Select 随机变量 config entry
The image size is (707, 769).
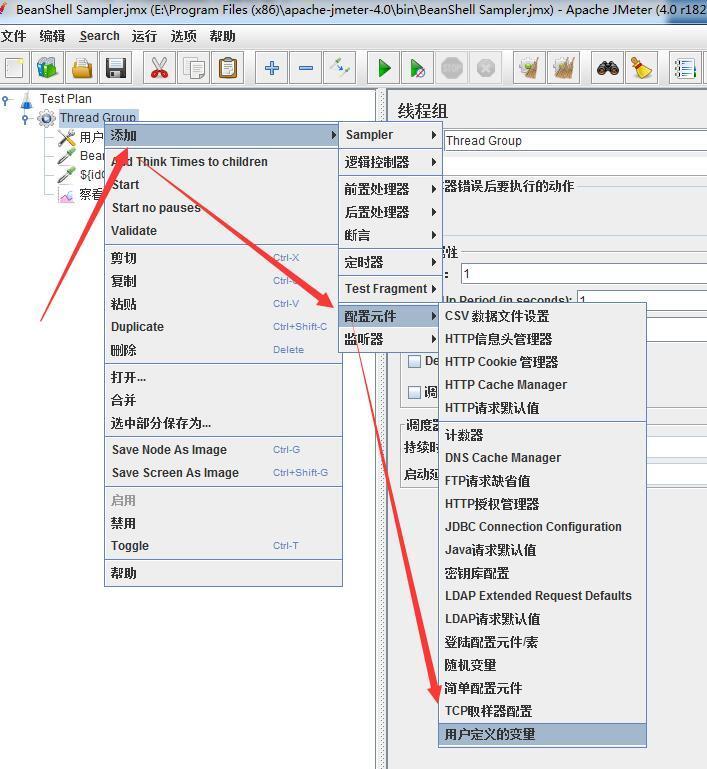(542, 666)
